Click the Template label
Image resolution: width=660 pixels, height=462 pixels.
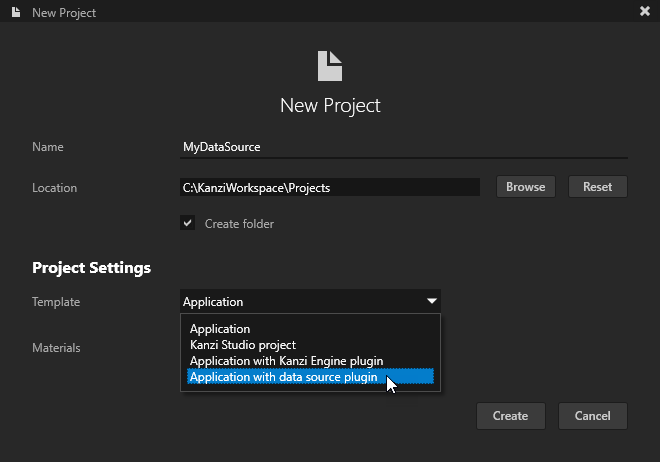click(x=56, y=302)
